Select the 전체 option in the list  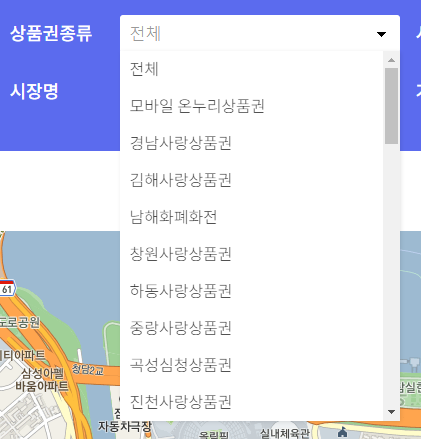252,69
